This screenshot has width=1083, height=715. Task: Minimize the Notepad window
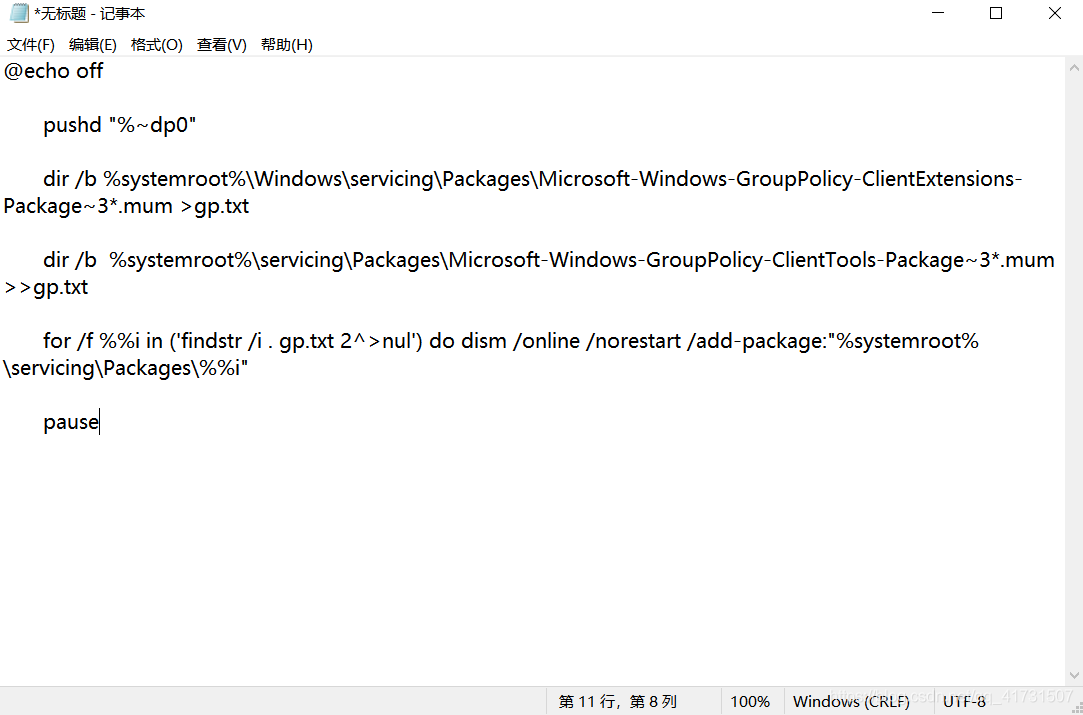point(937,13)
